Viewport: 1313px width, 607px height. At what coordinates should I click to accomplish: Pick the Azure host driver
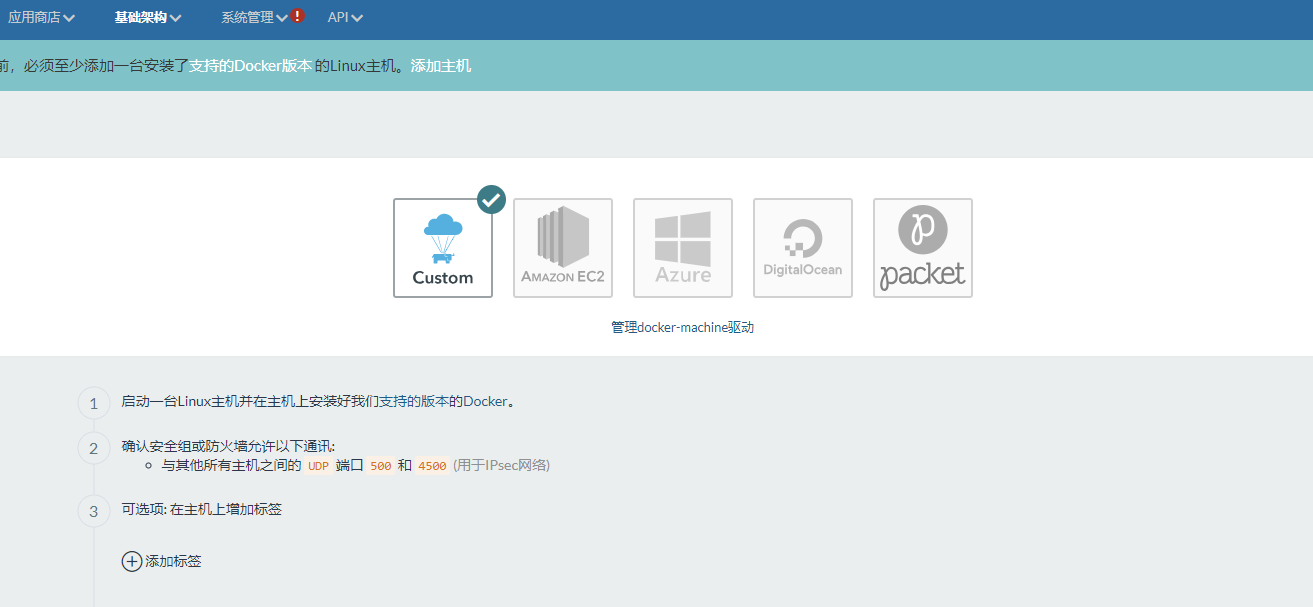click(682, 248)
